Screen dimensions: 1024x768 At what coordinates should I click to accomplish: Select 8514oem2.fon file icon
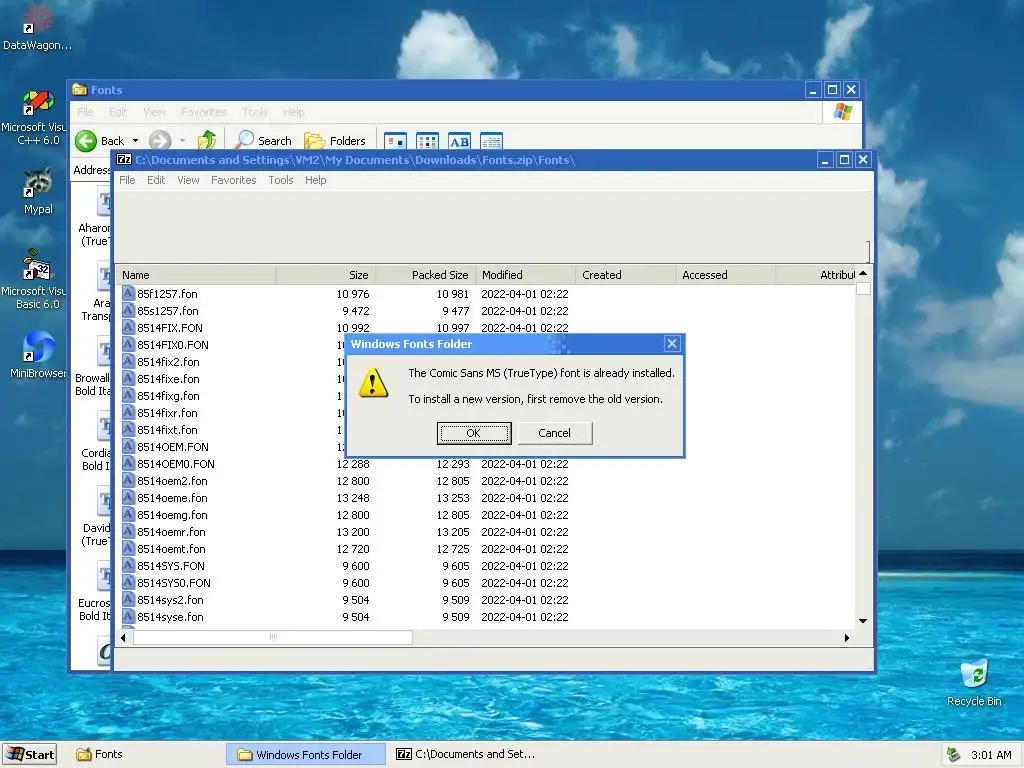click(128, 481)
